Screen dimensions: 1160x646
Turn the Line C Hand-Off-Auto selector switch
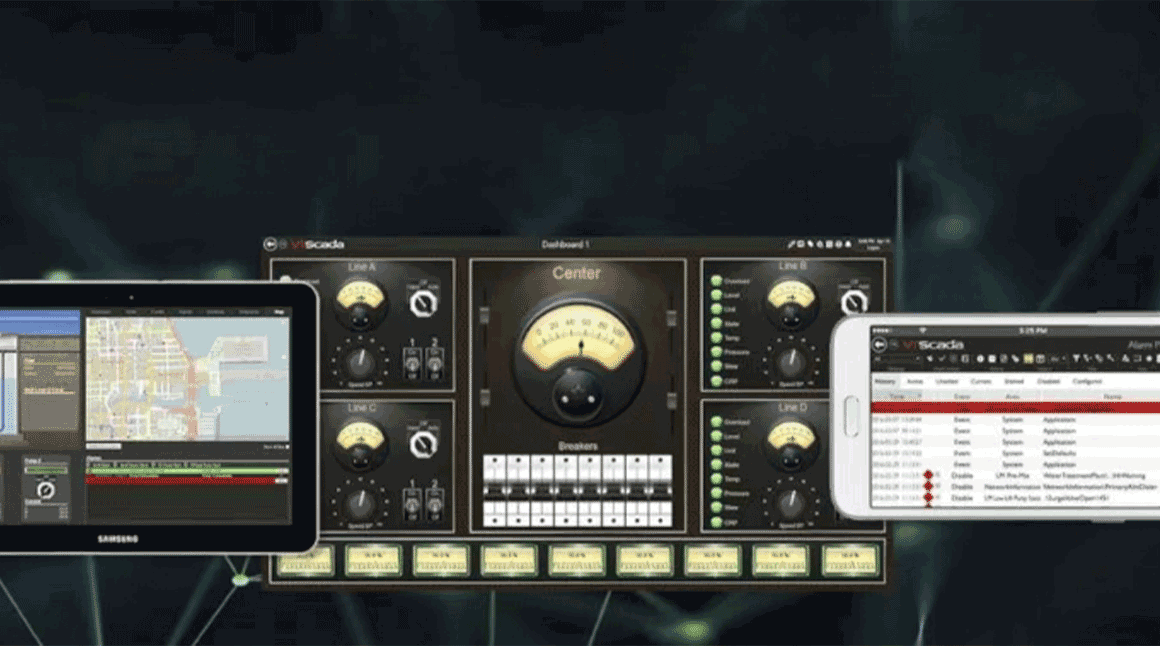tap(422, 444)
